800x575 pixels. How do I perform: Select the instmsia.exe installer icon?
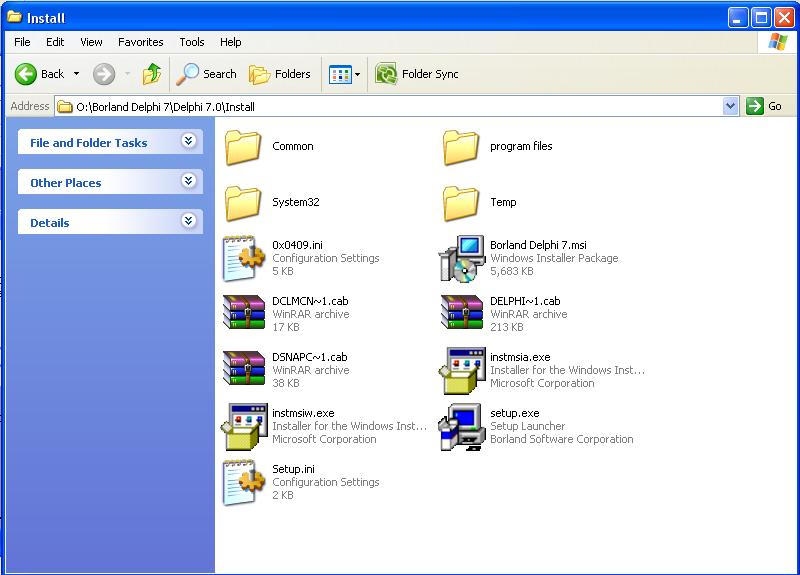pyautogui.click(x=462, y=371)
